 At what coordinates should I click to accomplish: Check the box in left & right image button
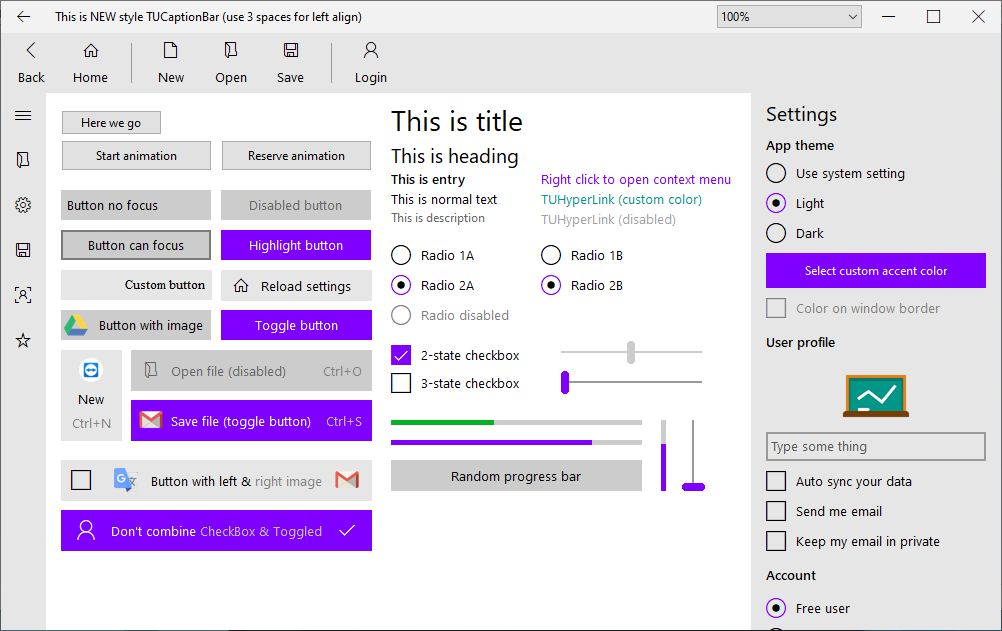[81, 480]
